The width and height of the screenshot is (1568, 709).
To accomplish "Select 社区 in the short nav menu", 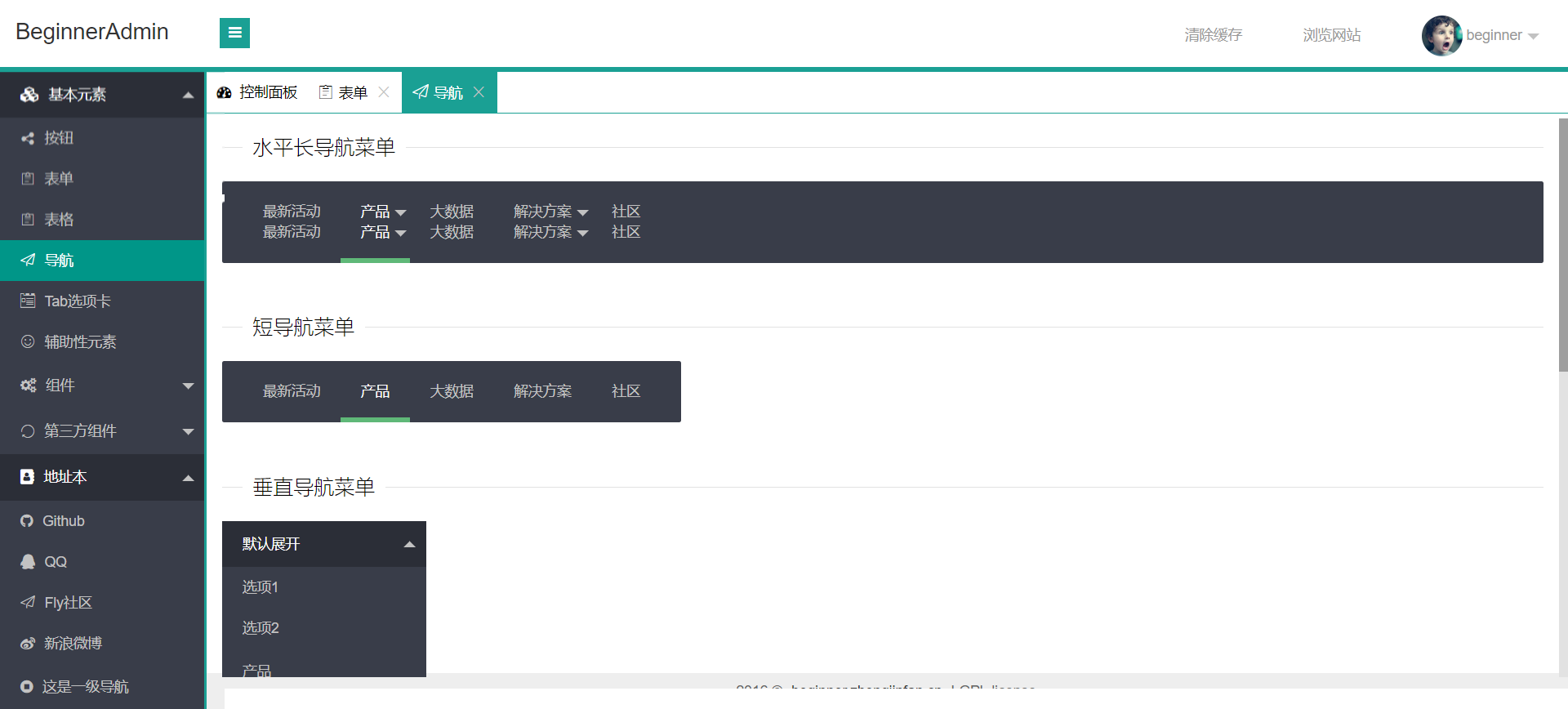I will (626, 391).
